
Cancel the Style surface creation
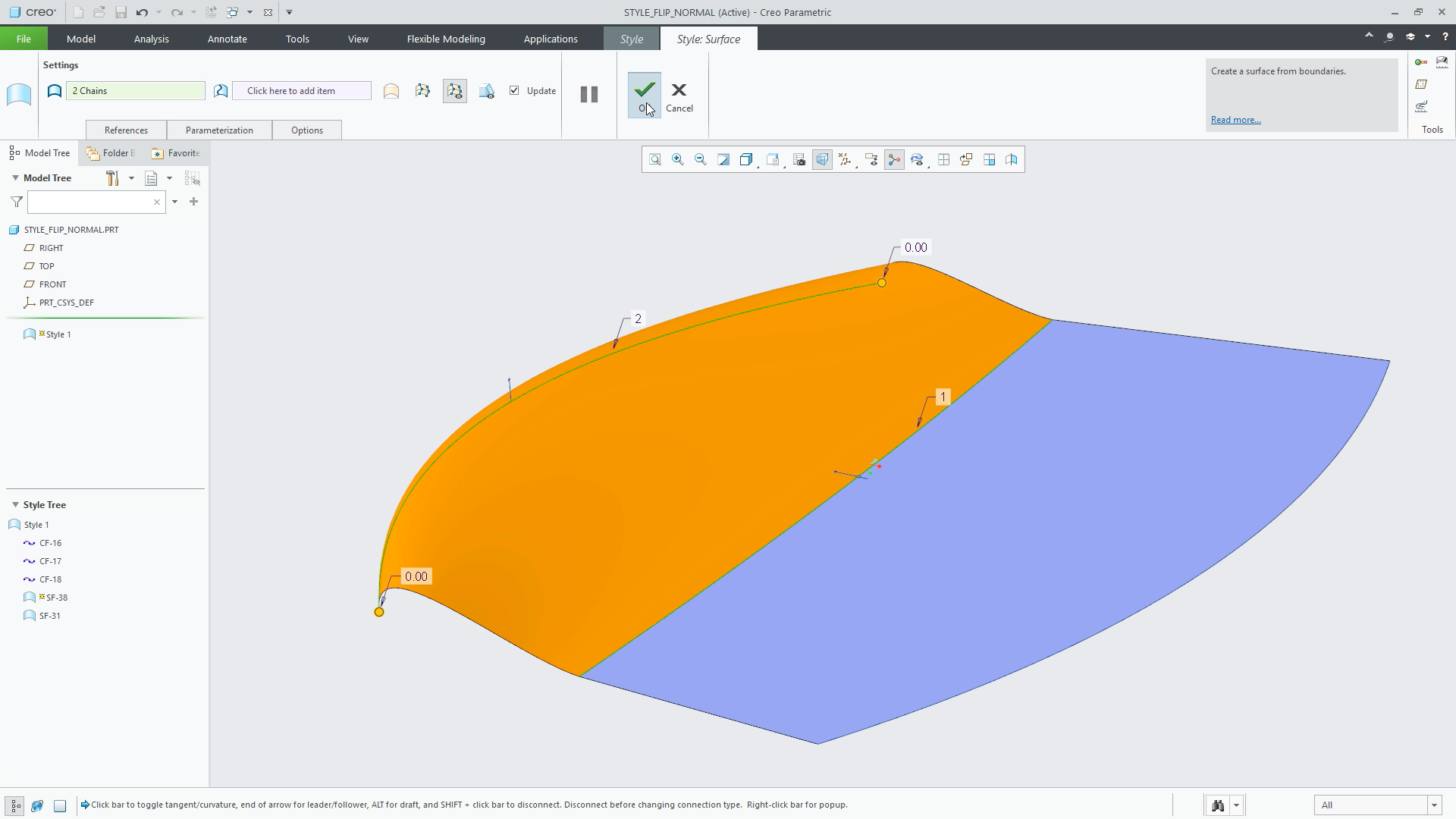tap(679, 97)
